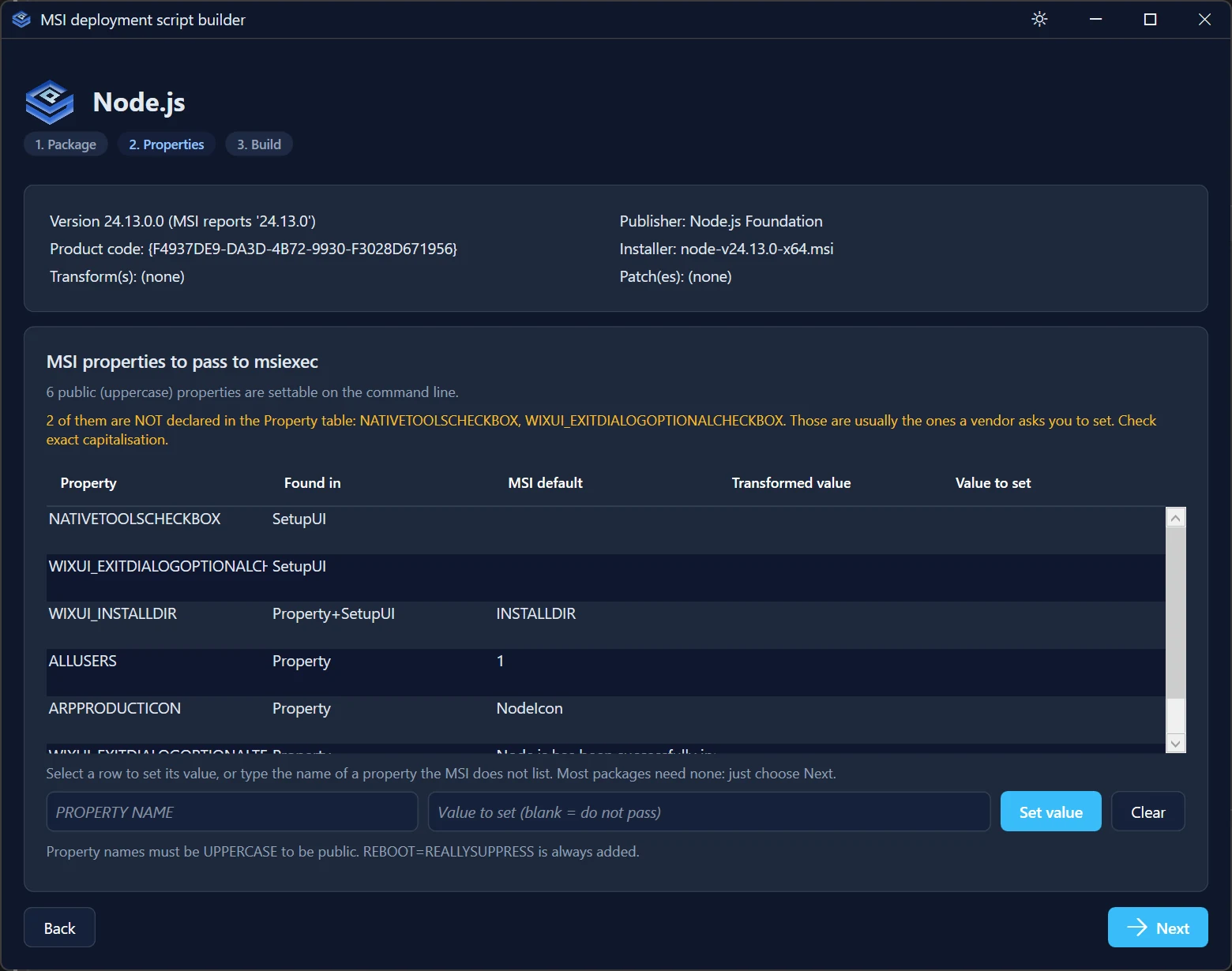The width and height of the screenshot is (1232, 971).
Task: Select the 2. Properties step
Action: pyautogui.click(x=167, y=144)
